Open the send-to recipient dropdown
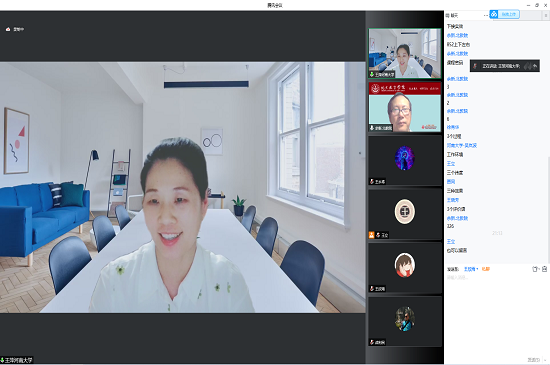This screenshot has height=365, width=550. coord(471,269)
